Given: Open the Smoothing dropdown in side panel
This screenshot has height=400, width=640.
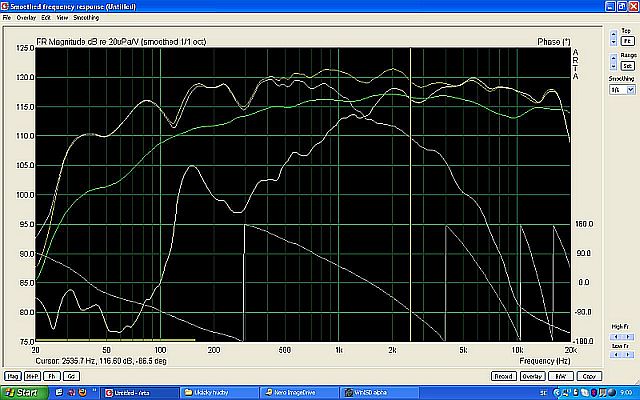Looking at the screenshot, I should pos(631,89).
